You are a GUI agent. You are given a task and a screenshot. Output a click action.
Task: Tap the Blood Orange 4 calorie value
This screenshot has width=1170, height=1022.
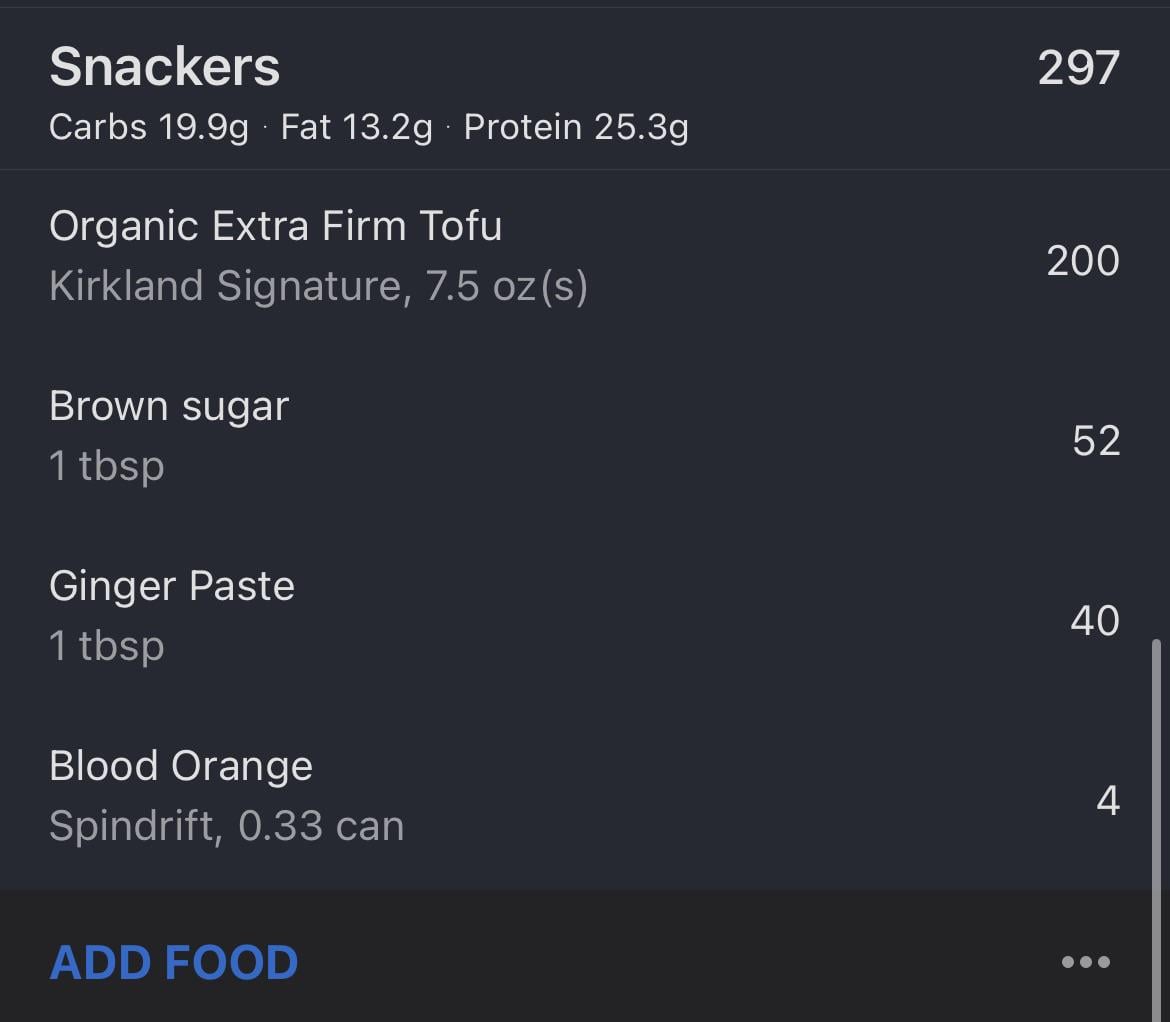[x=1107, y=801]
